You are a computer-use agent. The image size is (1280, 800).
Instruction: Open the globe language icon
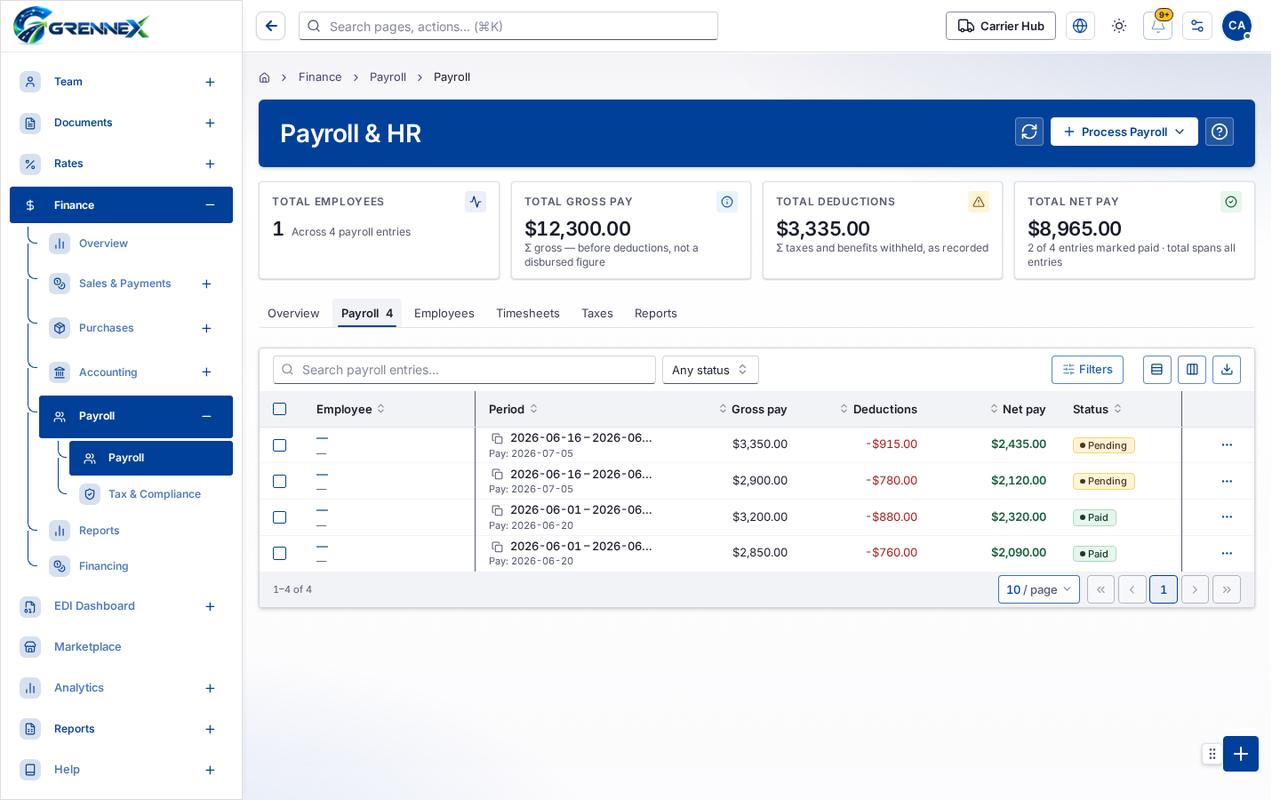point(1080,26)
